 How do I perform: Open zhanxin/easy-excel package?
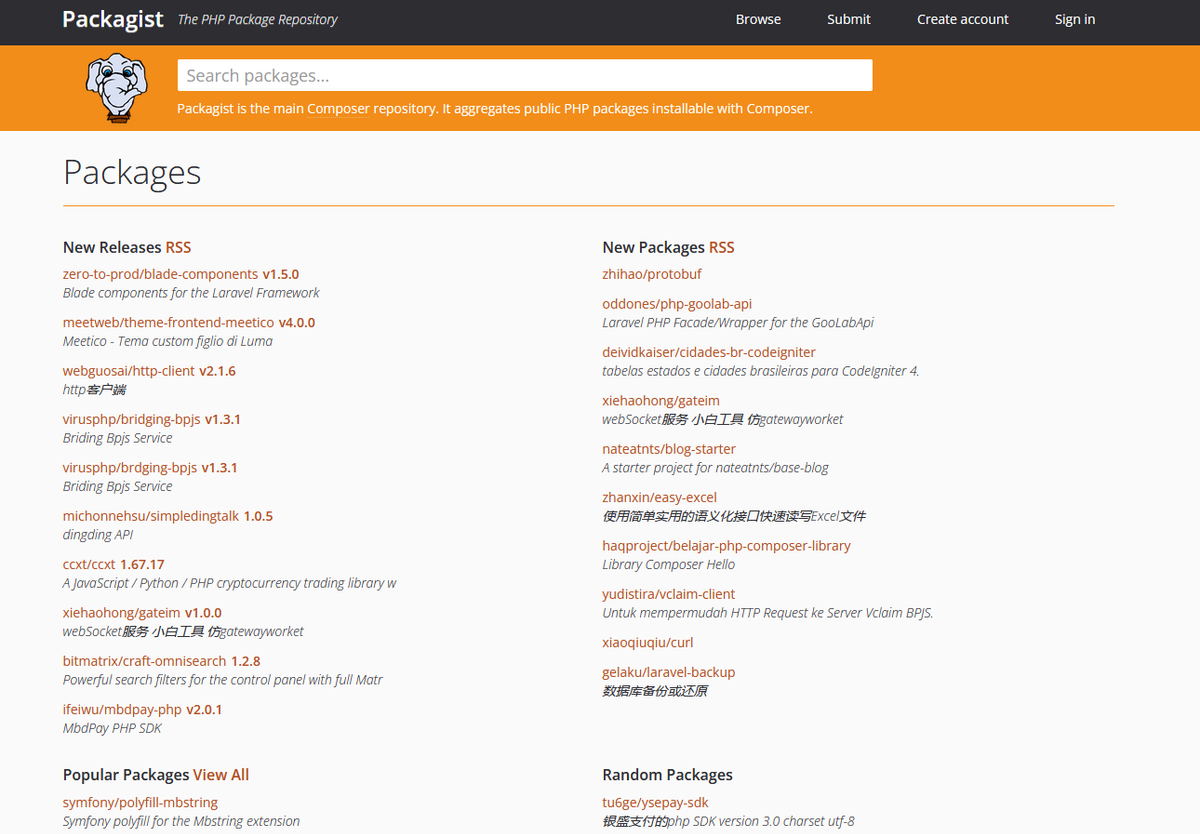click(x=659, y=497)
